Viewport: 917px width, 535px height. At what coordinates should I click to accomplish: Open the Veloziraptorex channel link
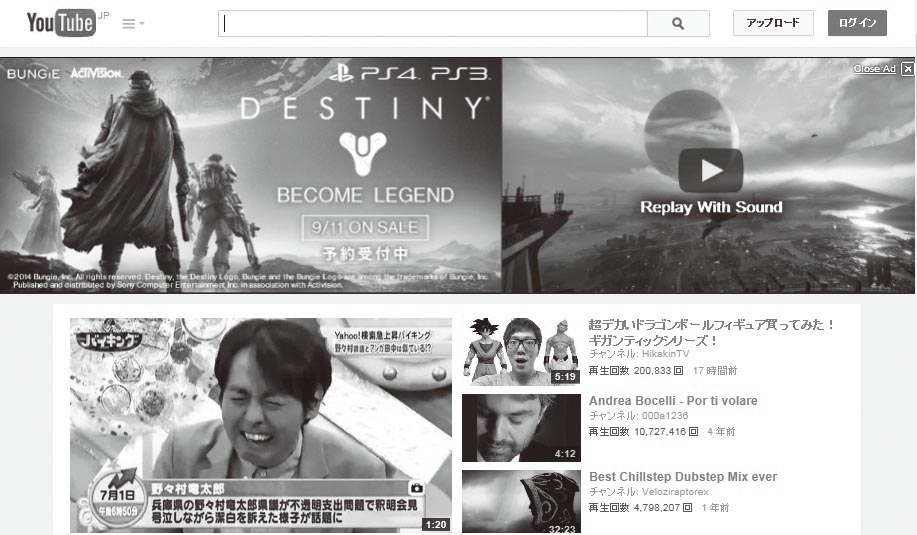tap(674, 492)
